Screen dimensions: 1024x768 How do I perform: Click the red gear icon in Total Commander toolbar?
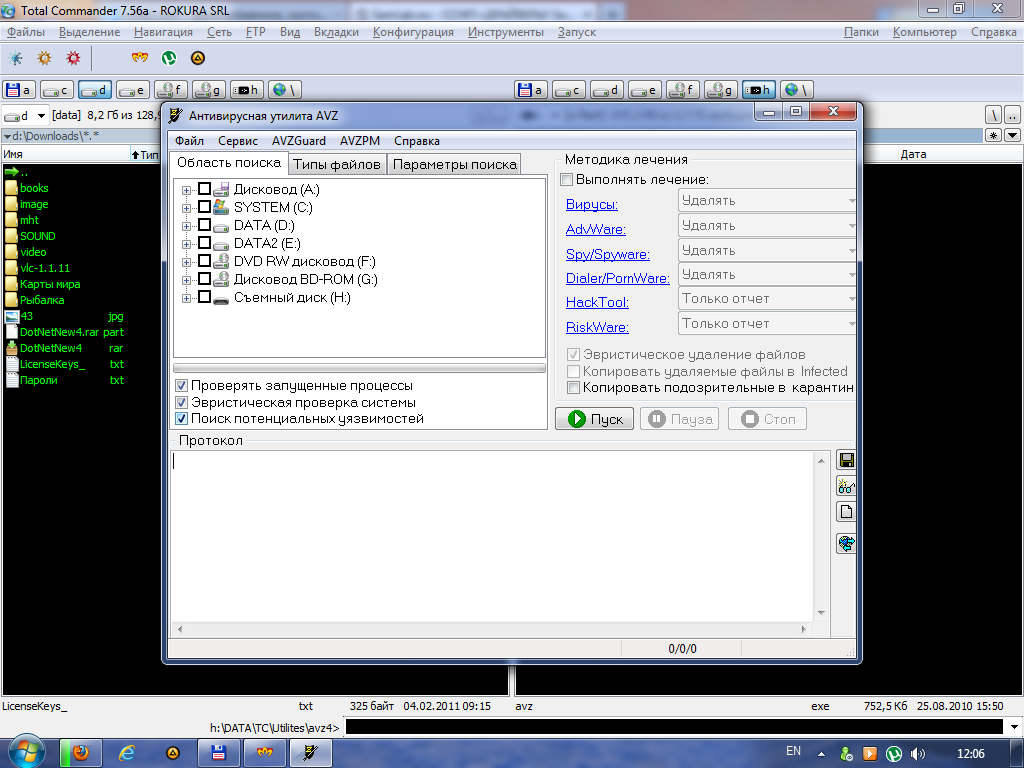pos(73,59)
